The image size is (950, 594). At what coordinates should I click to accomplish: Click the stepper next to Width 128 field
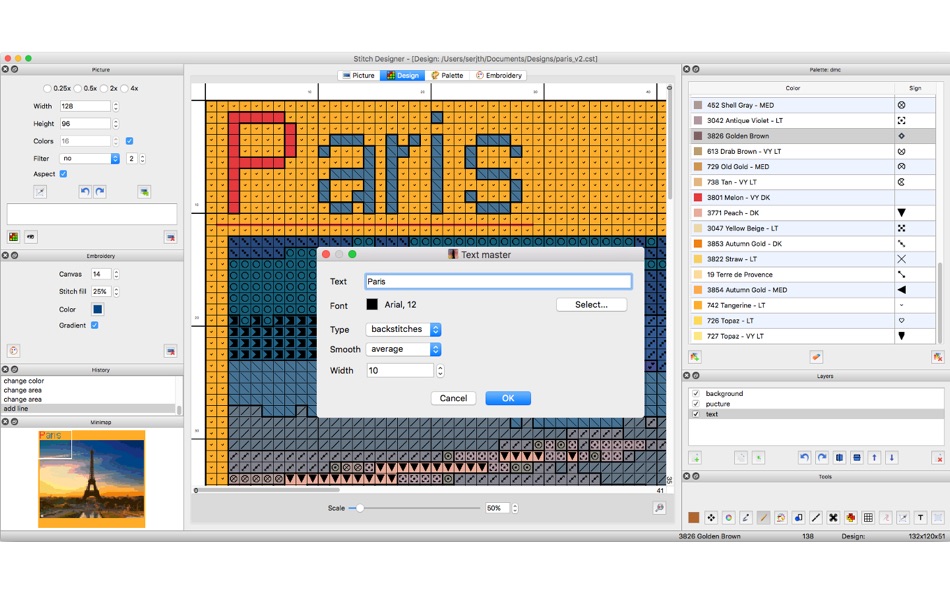(116, 106)
